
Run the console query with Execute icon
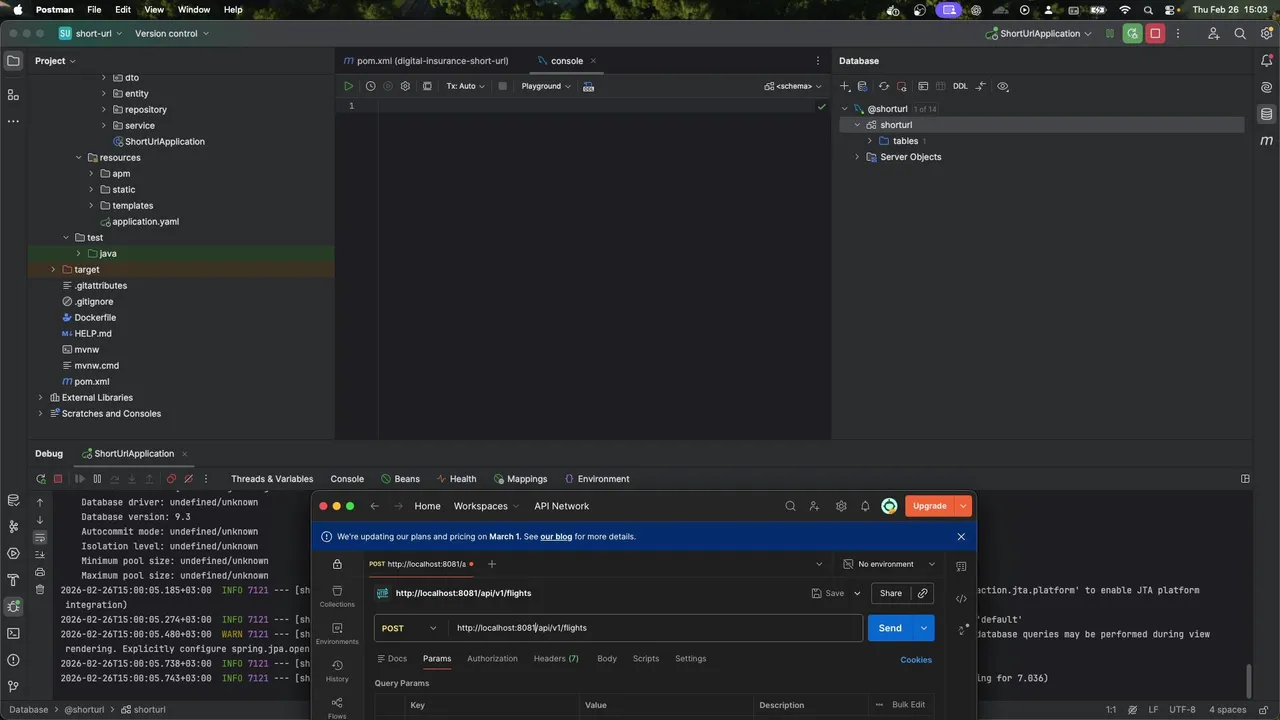[x=348, y=86]
